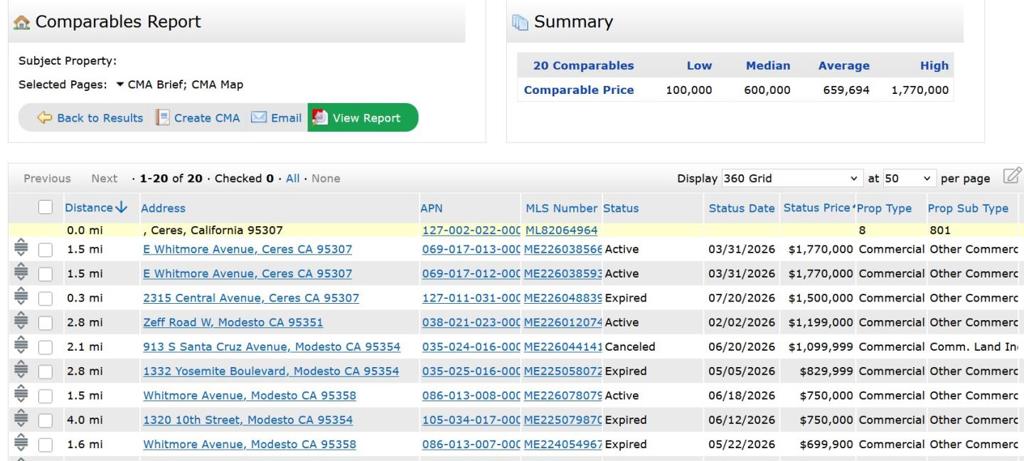Screen dimensions: 1024x461
Task: Check the box for APN 069-017-013 row
Action: 45,250
